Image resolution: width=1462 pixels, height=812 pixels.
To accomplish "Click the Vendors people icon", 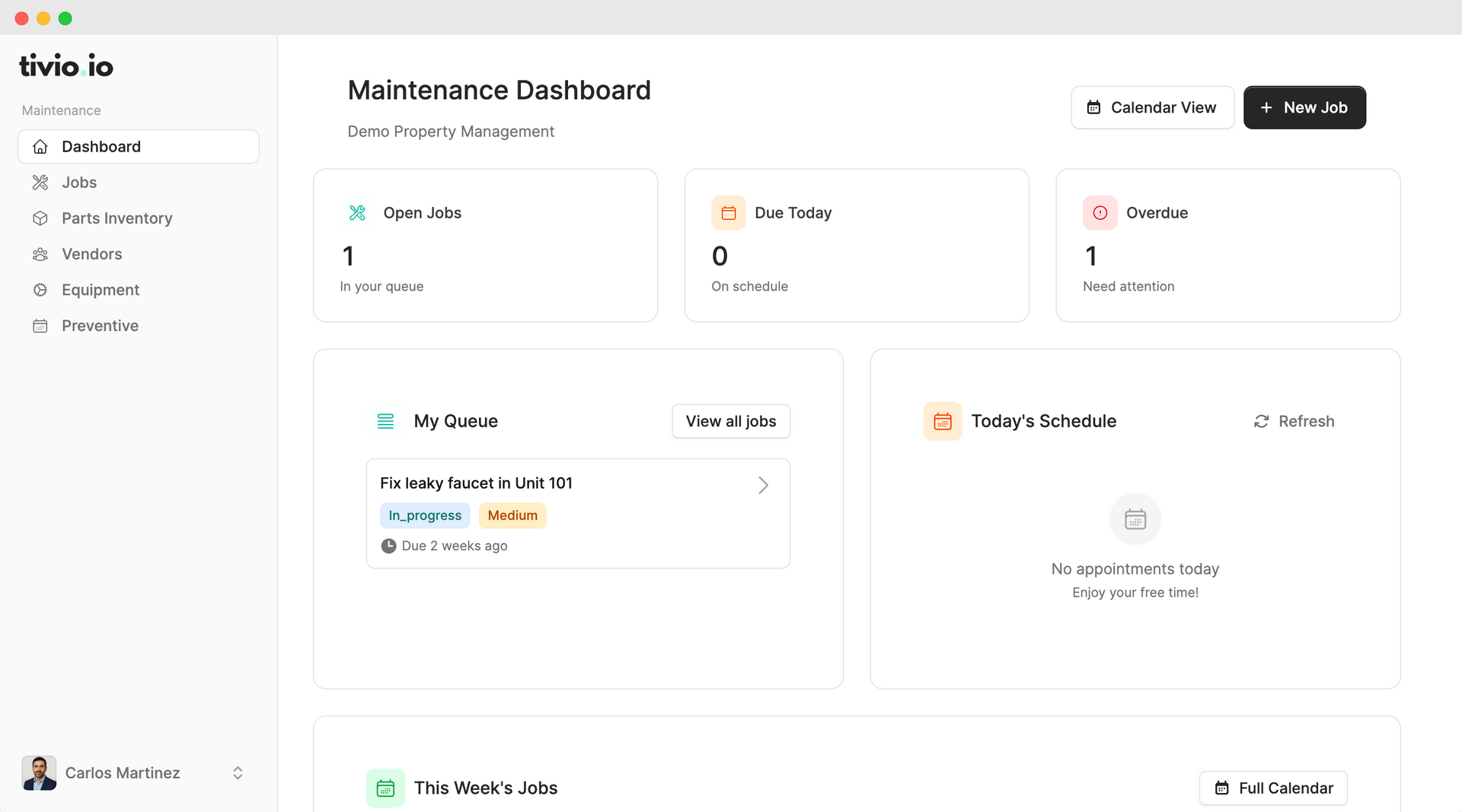I will [40, 253].
